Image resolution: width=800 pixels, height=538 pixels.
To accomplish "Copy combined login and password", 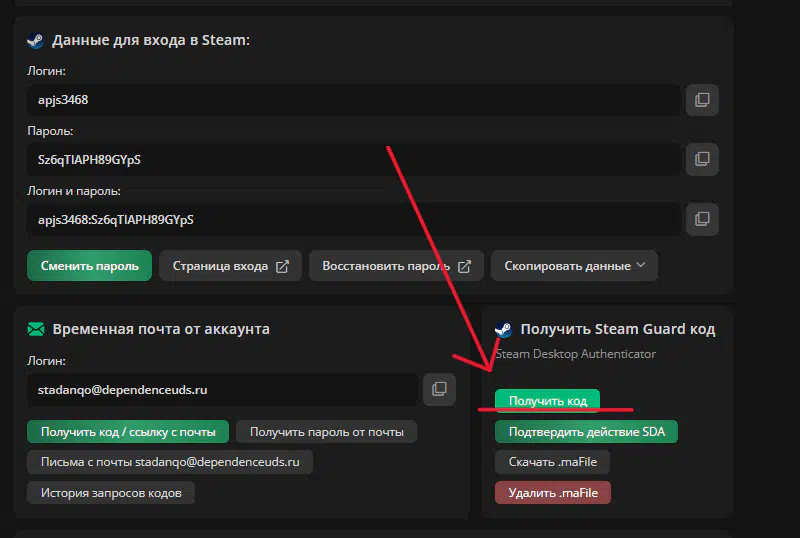I will coord(702,218).
